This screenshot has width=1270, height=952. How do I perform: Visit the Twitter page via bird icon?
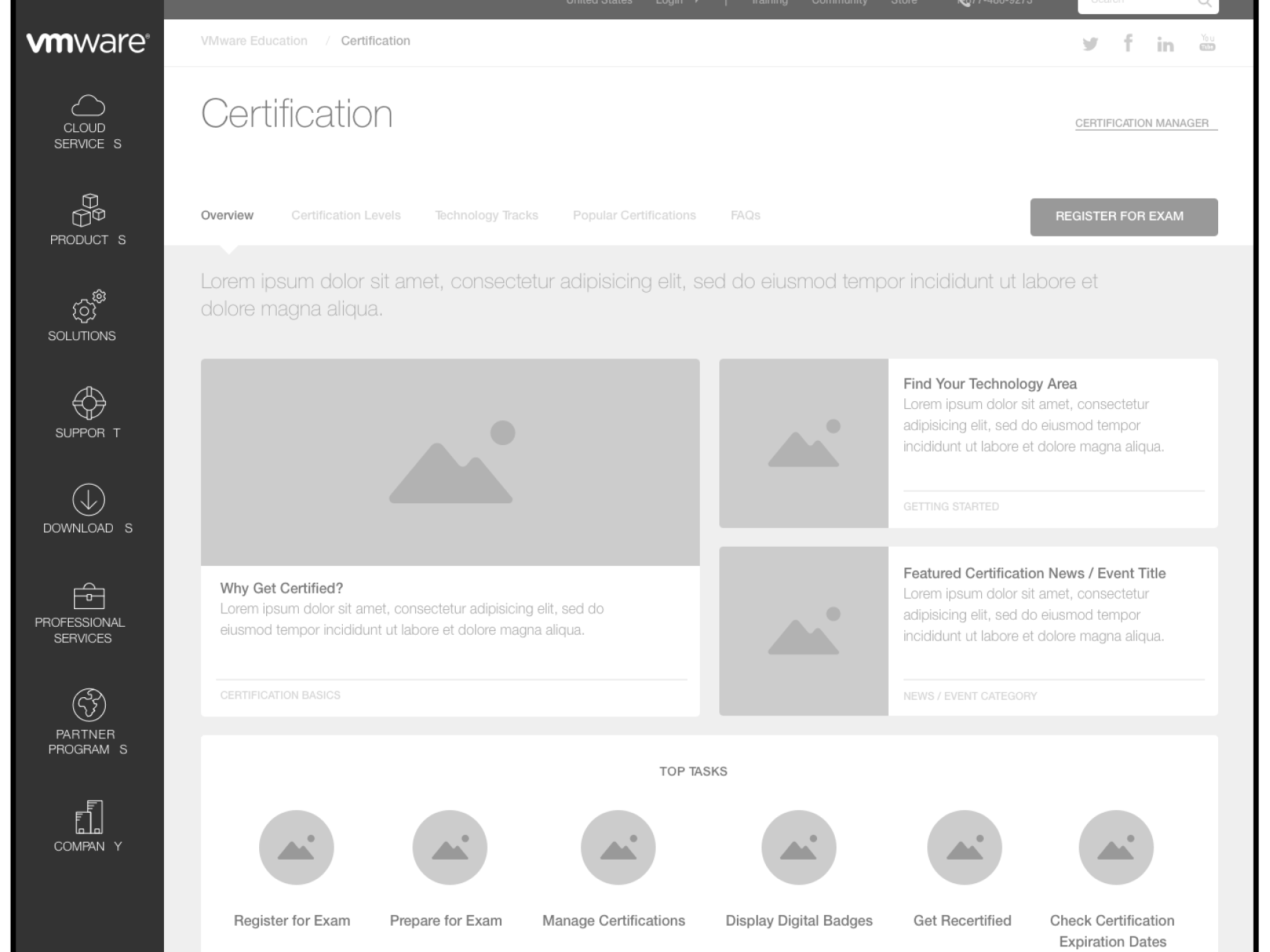[1090, 44]
